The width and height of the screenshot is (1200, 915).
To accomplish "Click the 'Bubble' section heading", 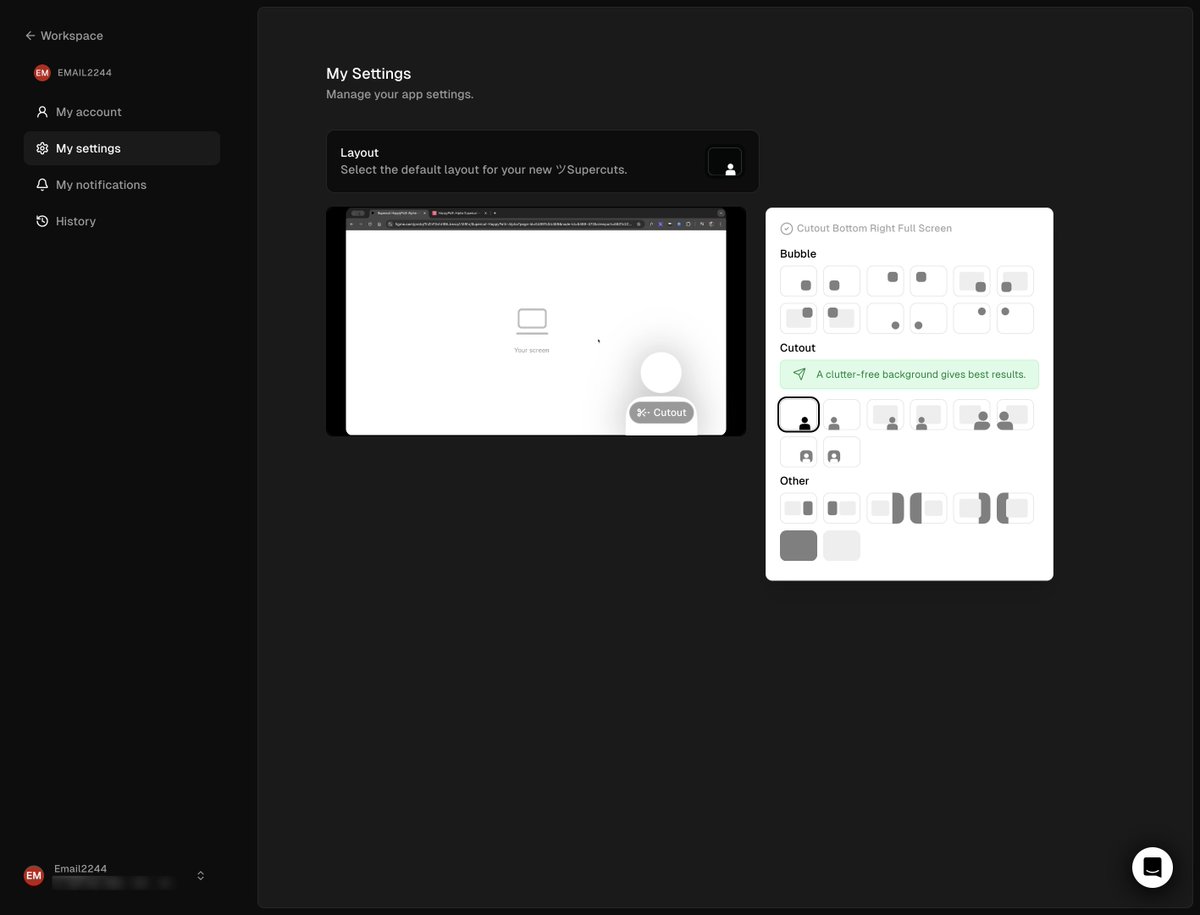I will (798, 254).
